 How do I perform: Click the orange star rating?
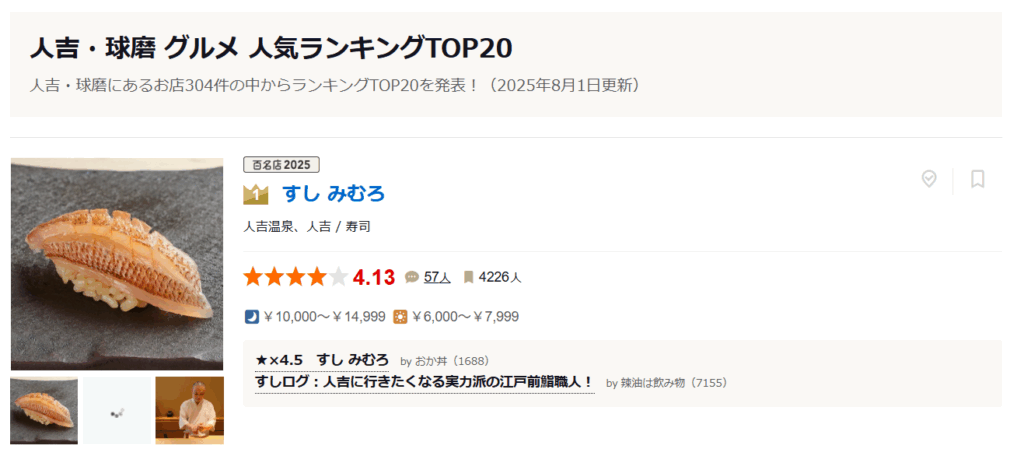click(x=295, y=277)
